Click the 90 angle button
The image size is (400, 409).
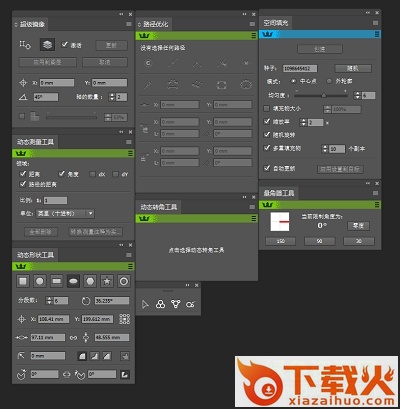[x=320, y=241]
